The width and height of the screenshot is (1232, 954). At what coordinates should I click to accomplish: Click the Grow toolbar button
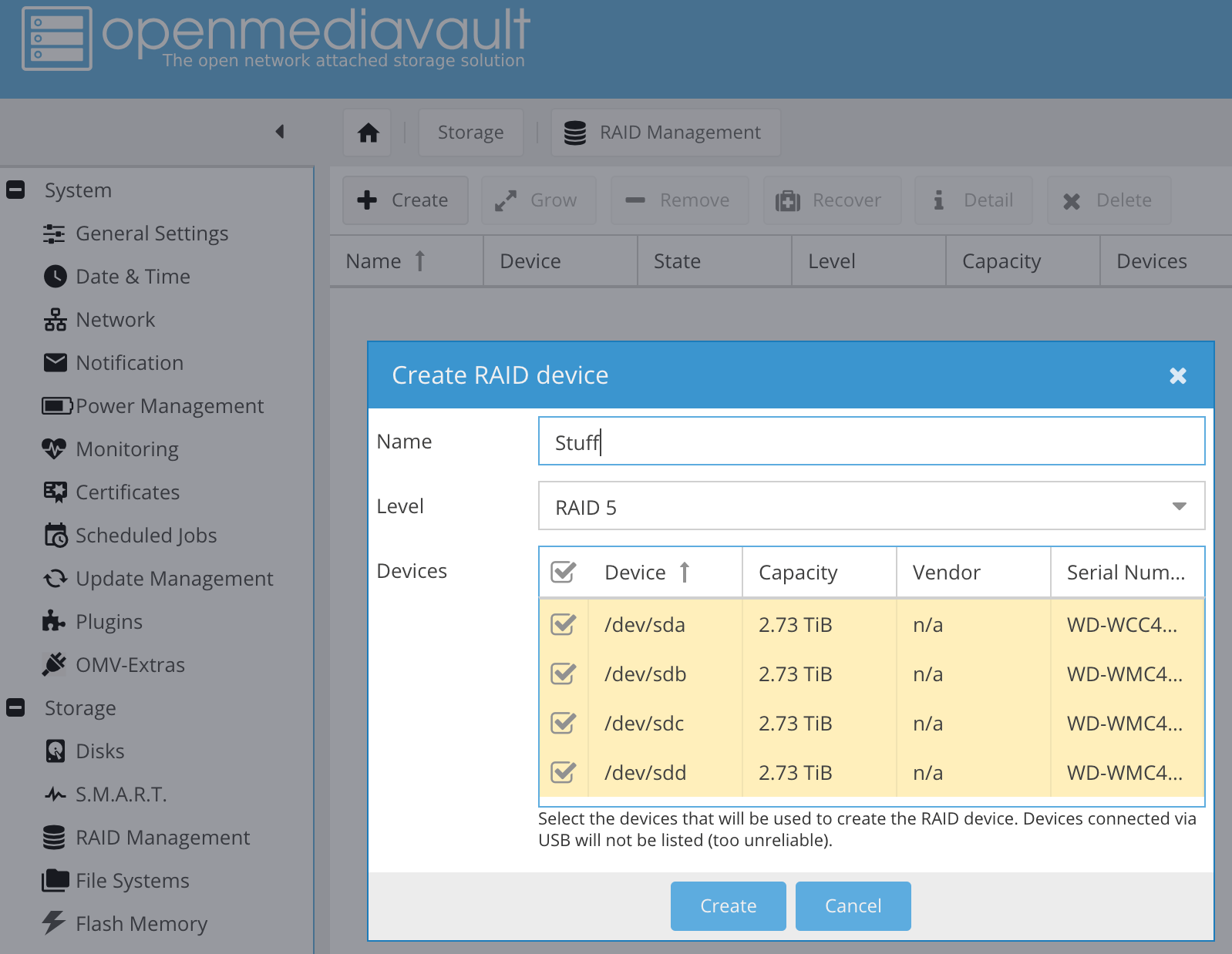click(538, 200)
